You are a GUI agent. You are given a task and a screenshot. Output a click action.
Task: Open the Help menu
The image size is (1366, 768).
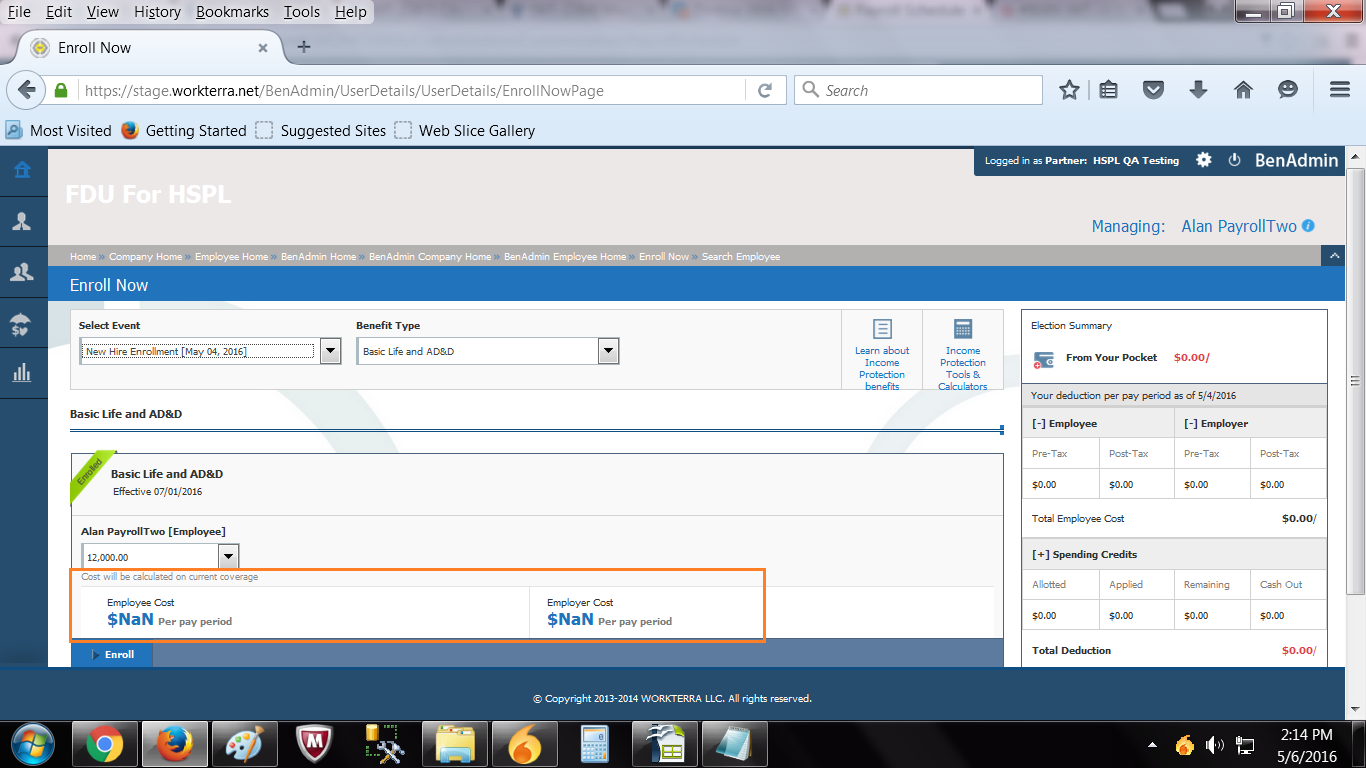coord(350,12)
